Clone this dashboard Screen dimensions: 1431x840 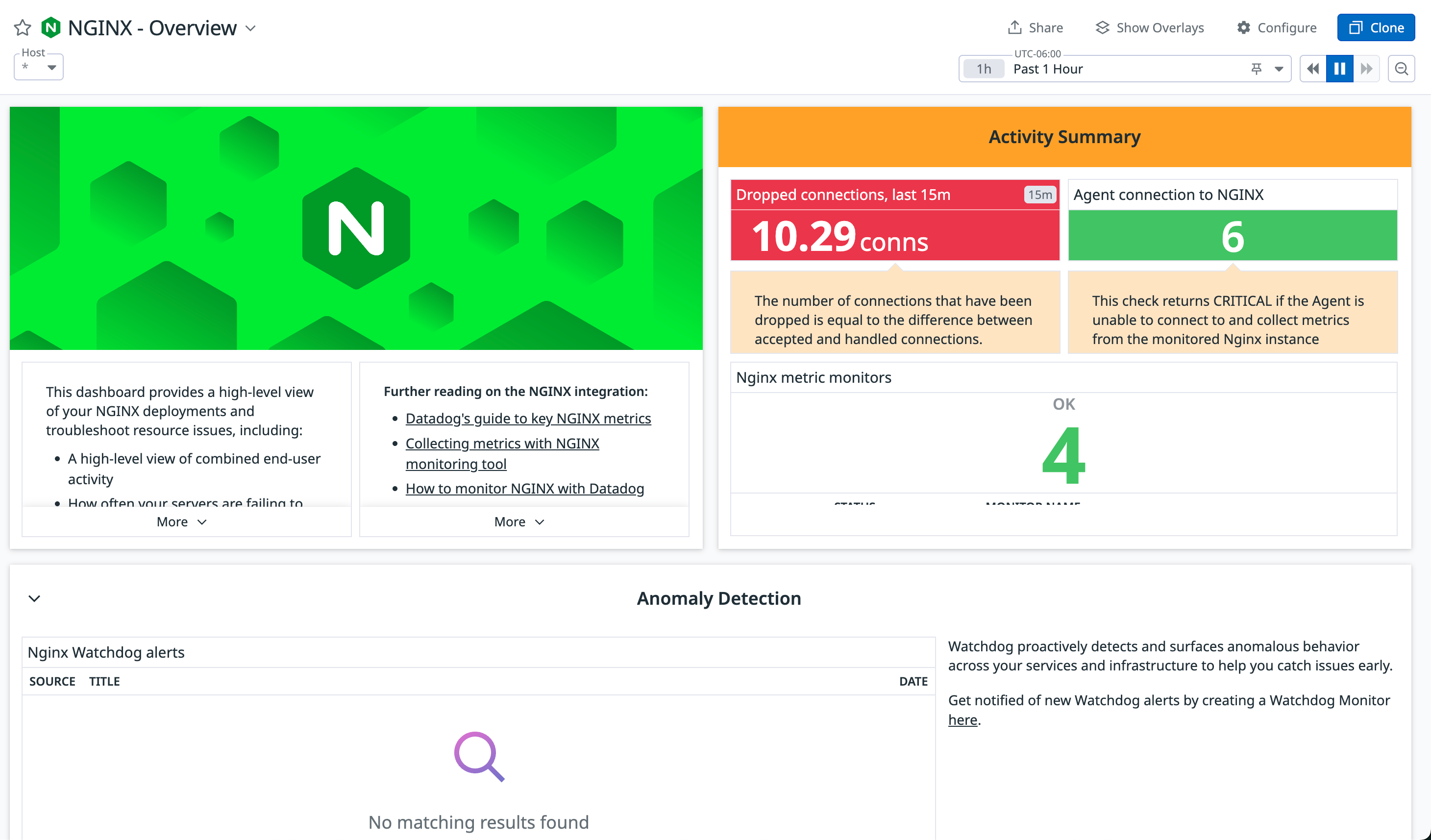(1375, 27)
